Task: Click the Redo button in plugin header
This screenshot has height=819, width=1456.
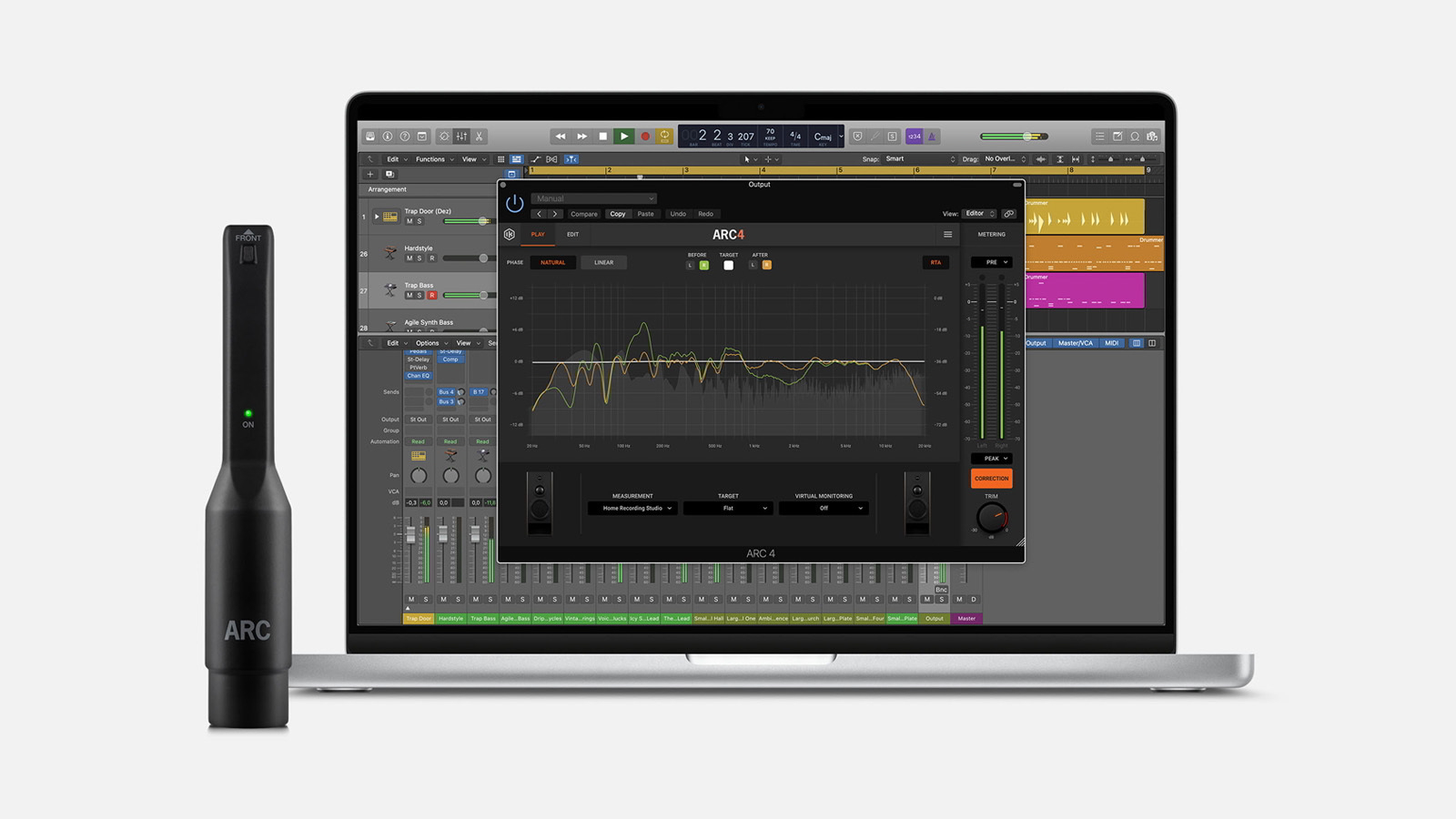Action: 706,214
